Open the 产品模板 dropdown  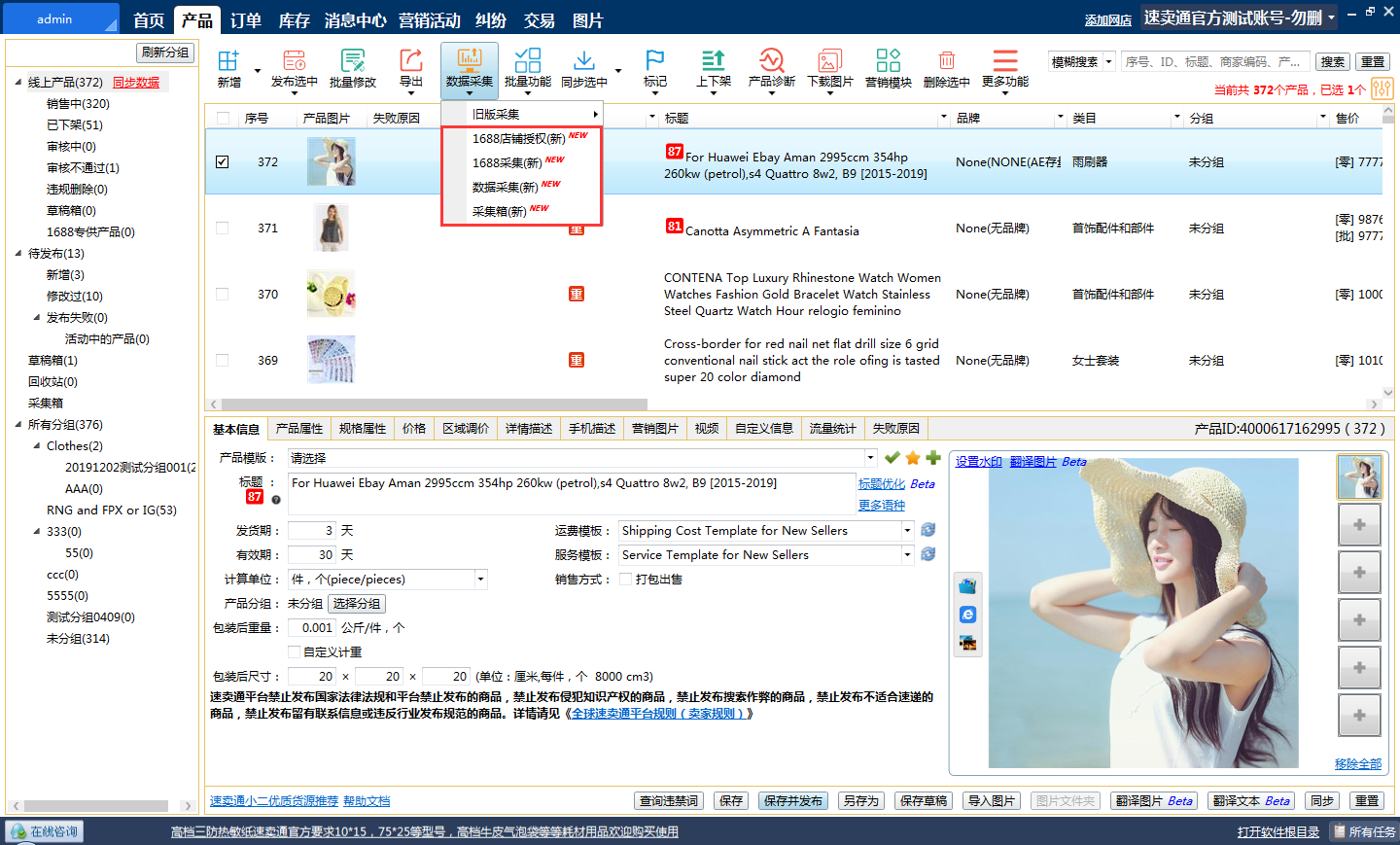(x=870, y=458)
